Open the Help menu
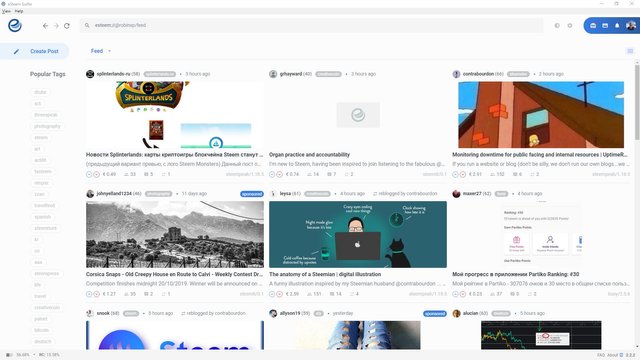This screenshot has height=360, width=640. click(x=19, y=11)
